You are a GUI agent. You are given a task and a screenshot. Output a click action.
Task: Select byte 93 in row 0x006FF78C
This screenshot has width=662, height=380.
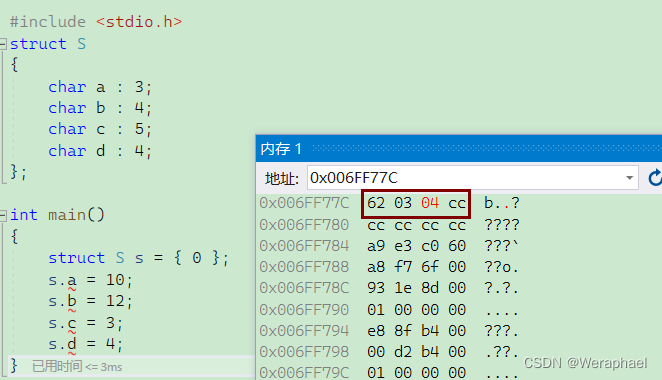point(376,288)
